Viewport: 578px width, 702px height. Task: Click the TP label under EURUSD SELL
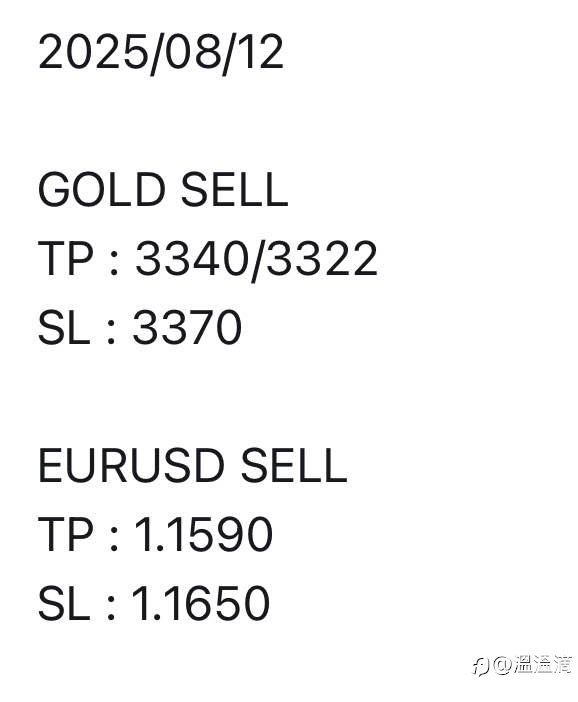[65, 534]
